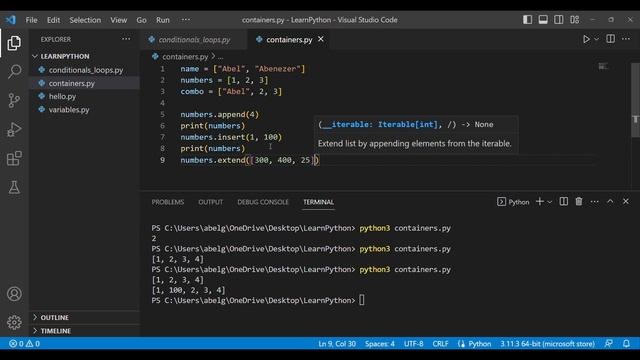
Task: Click line 5 numbers.append(4) code
Action: pyautogui.click(x=220, y=114)
